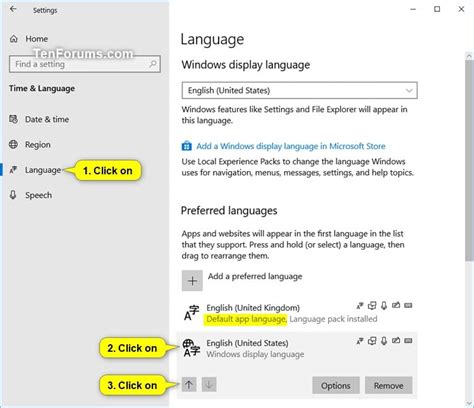Click handwriting icon in English (United States) row
474x408 pixels.
click(x=396, y=341)
